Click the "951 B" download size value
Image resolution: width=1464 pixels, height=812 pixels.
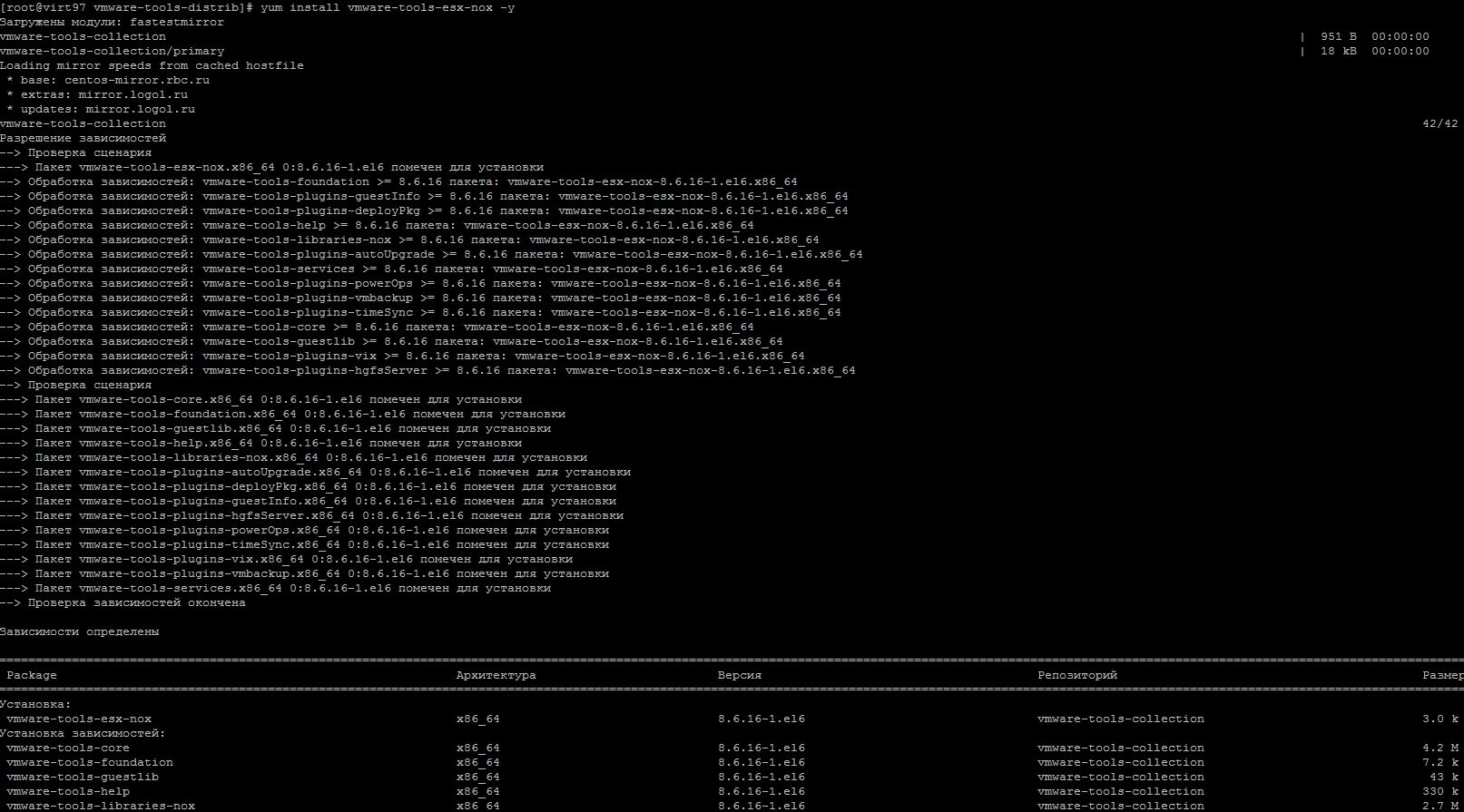pos(1339,36)
